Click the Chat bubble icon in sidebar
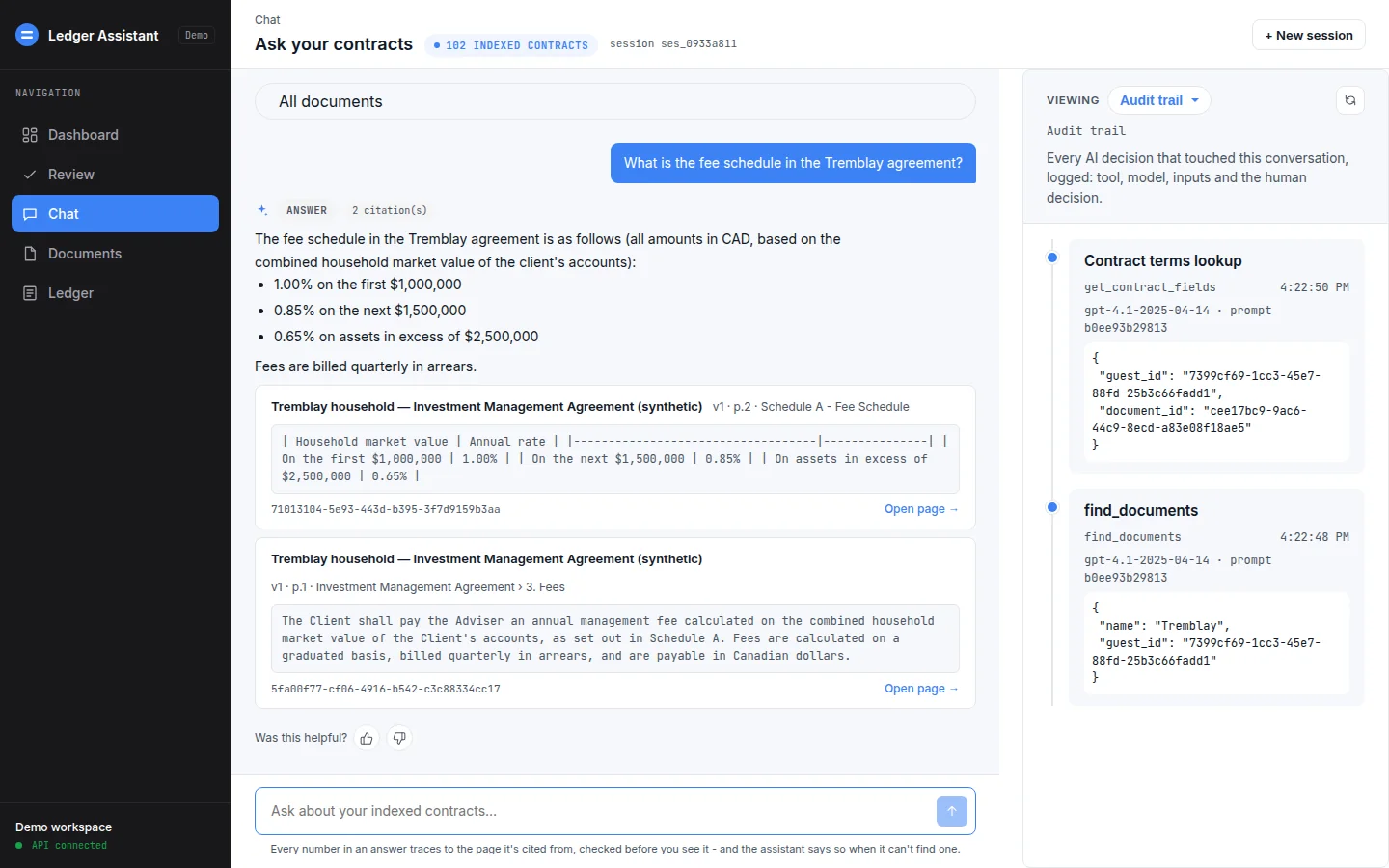 pyautogui.click(x=30, y=214)
